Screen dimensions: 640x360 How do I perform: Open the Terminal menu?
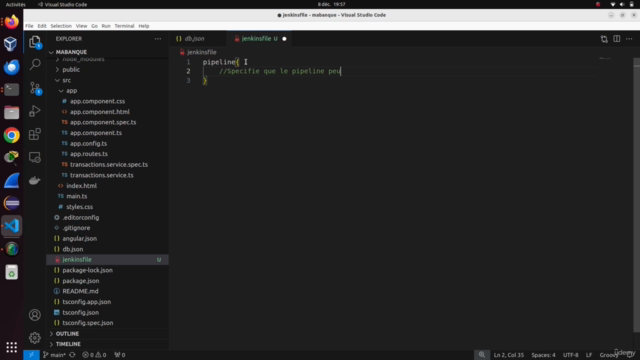pos(124,26)
